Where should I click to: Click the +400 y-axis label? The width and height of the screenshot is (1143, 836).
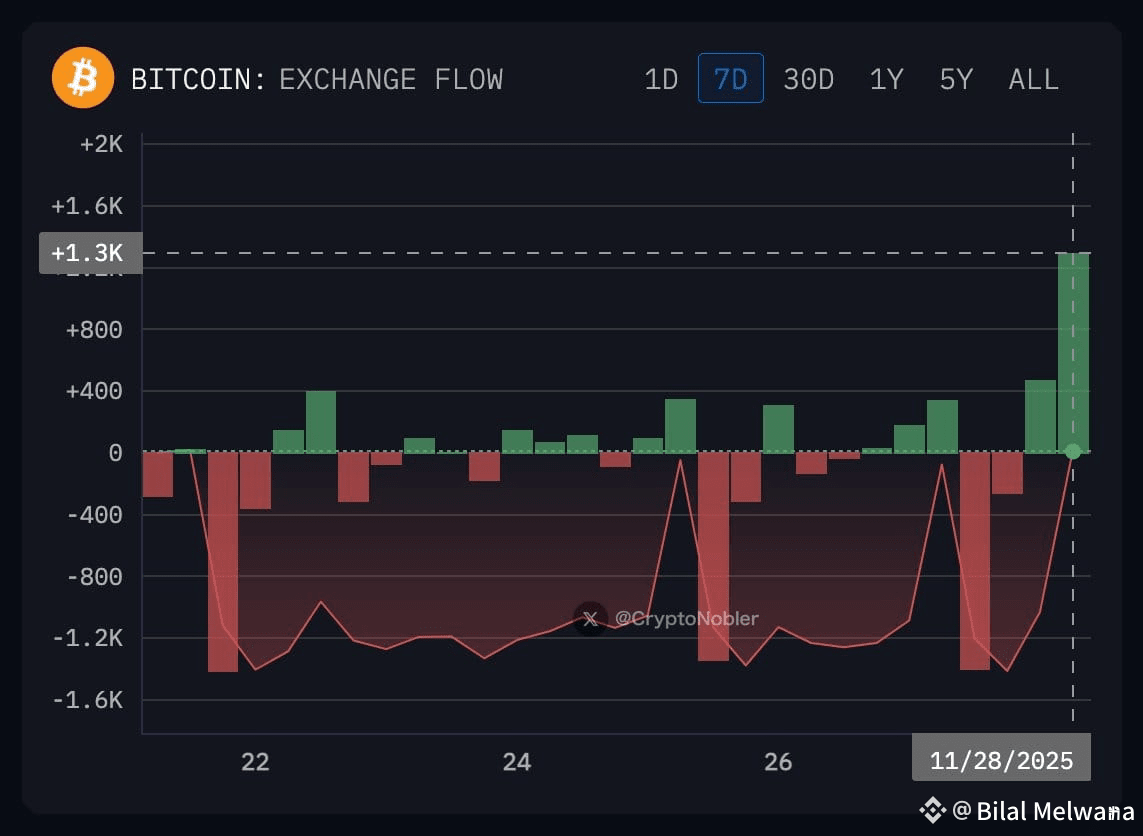(94, 391)
